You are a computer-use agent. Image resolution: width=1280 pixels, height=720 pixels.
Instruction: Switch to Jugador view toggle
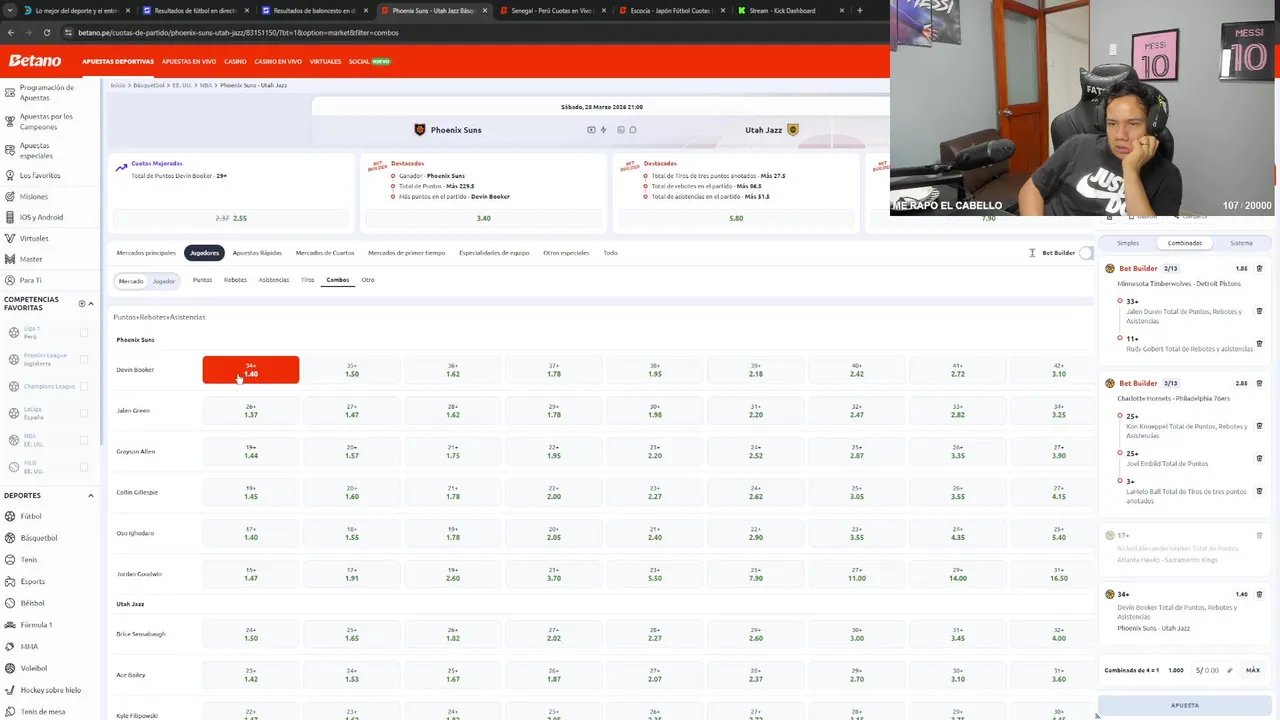[164, 281]
